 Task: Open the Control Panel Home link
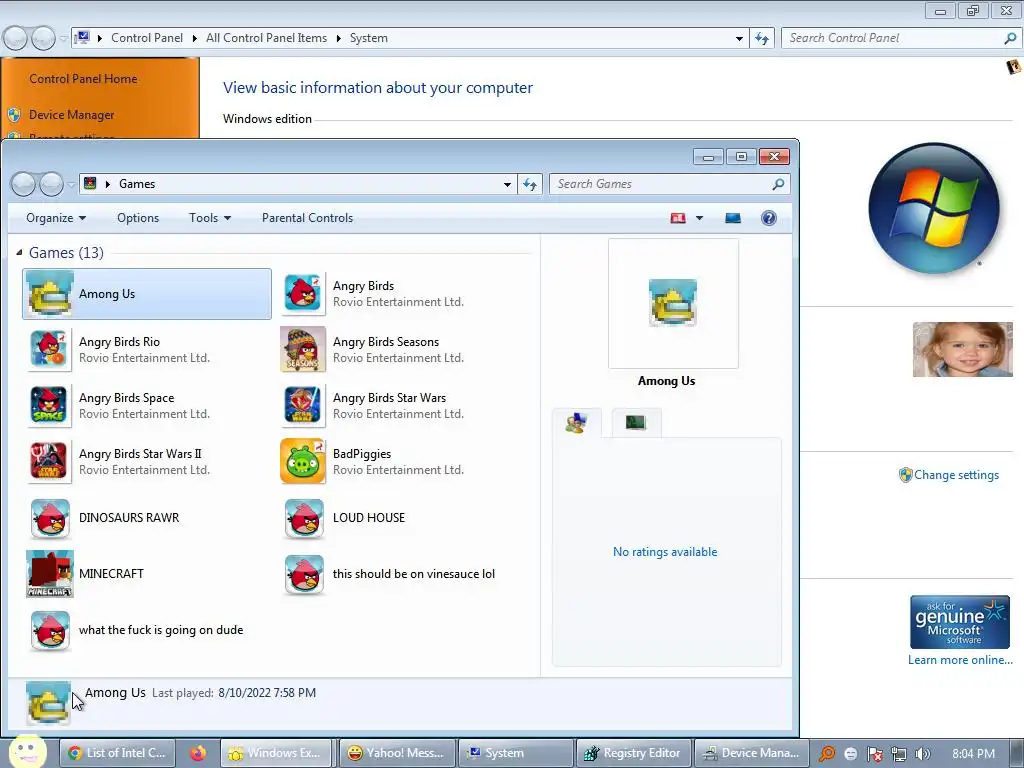pos(83,79)
